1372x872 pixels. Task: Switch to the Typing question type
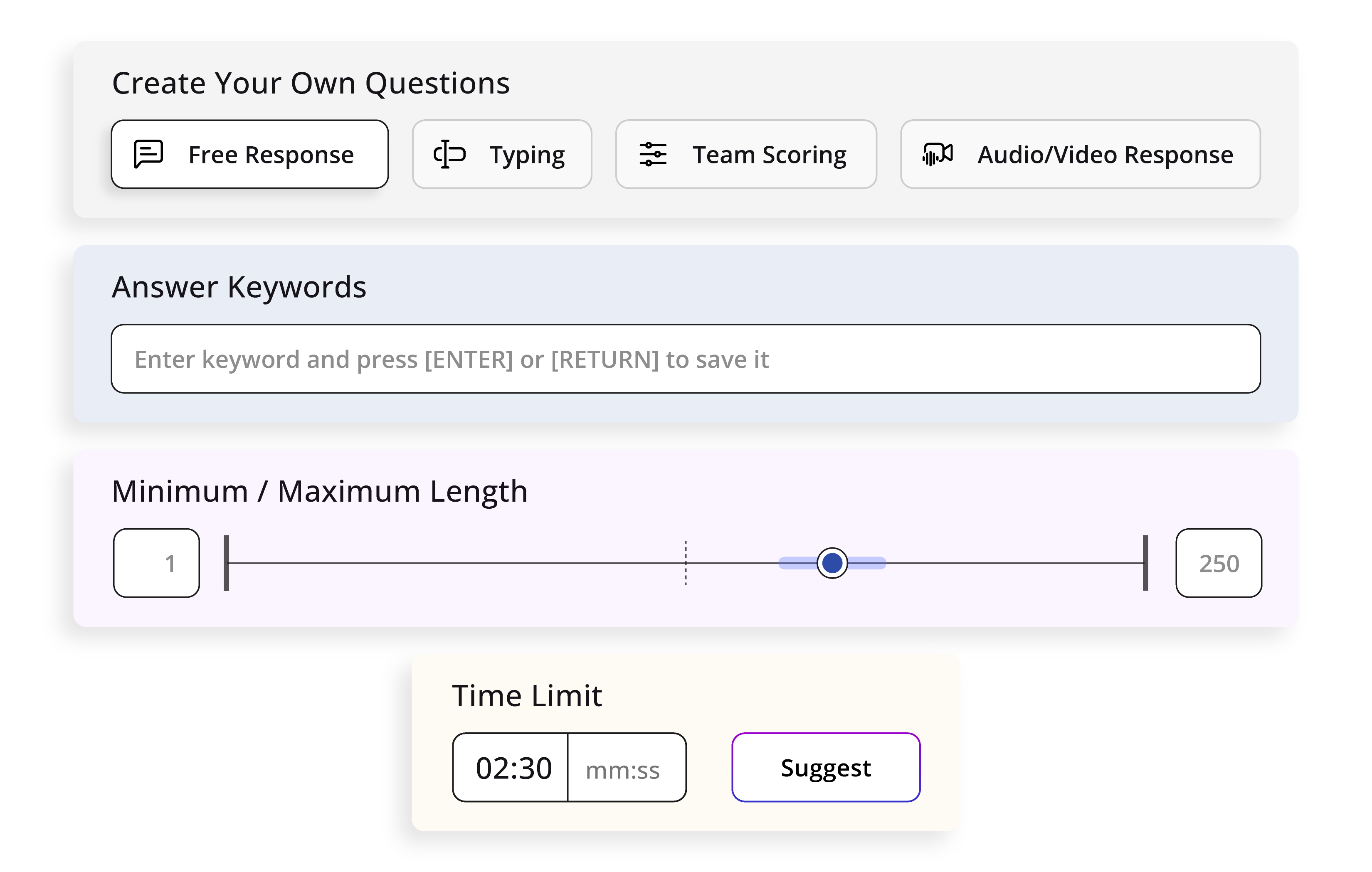tap(501, 154)
